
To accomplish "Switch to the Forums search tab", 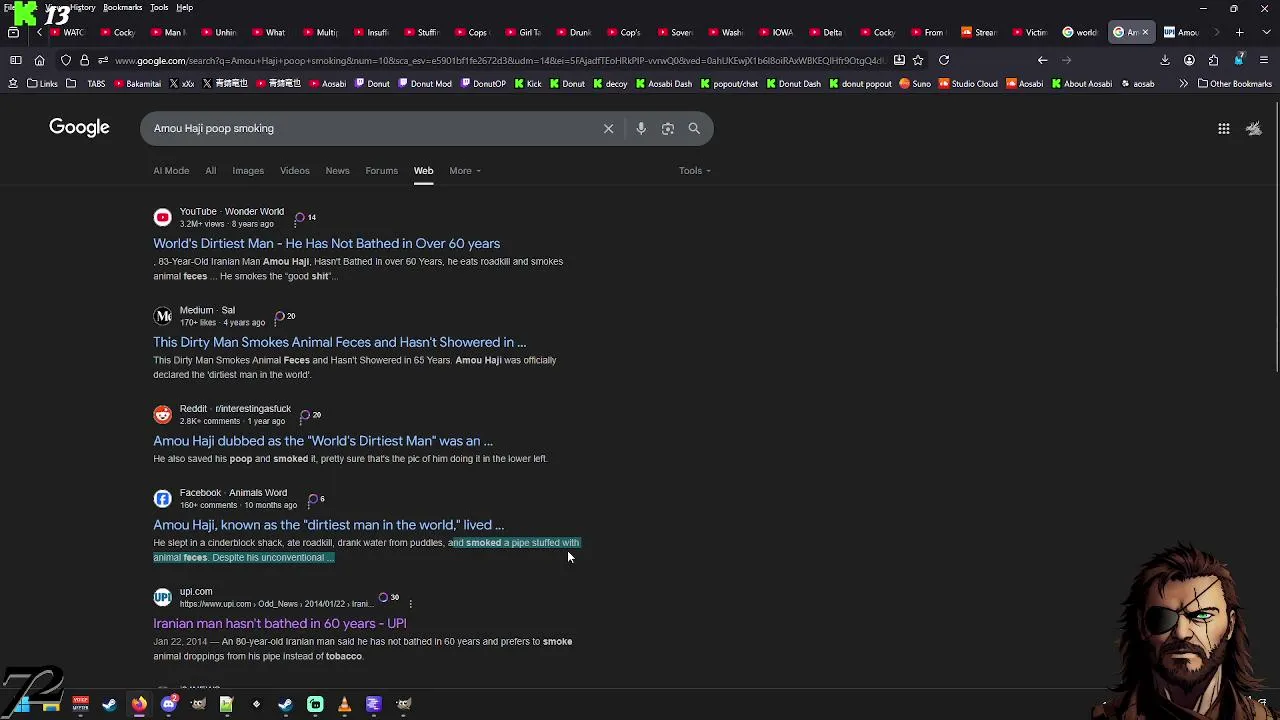I will [381, 170].
